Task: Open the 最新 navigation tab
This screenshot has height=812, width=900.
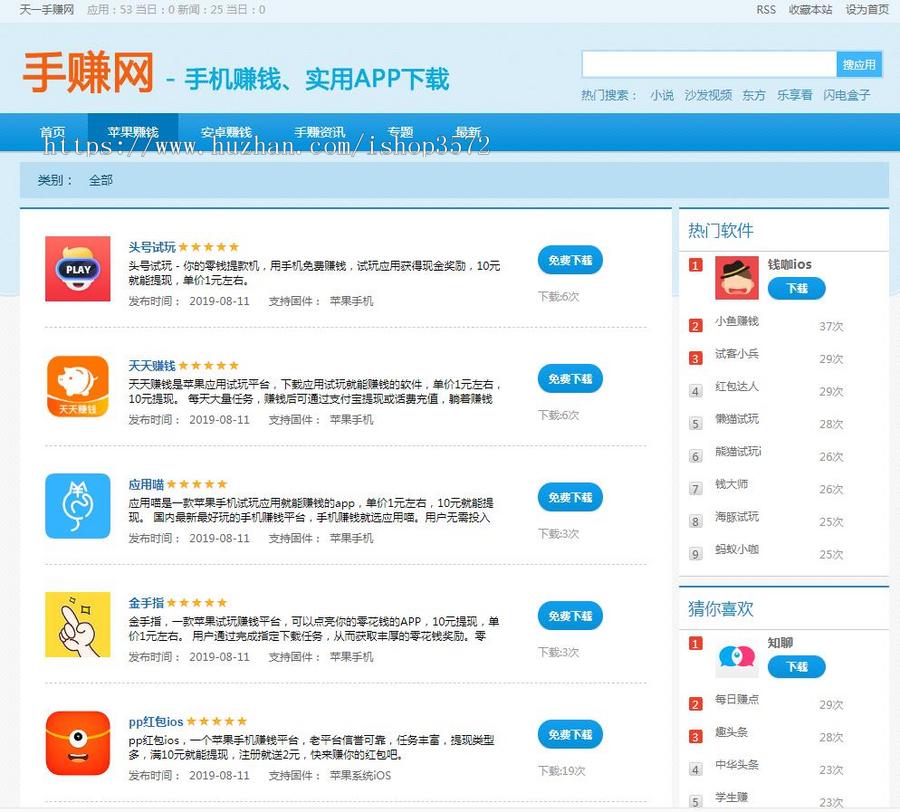Action: 468,130
